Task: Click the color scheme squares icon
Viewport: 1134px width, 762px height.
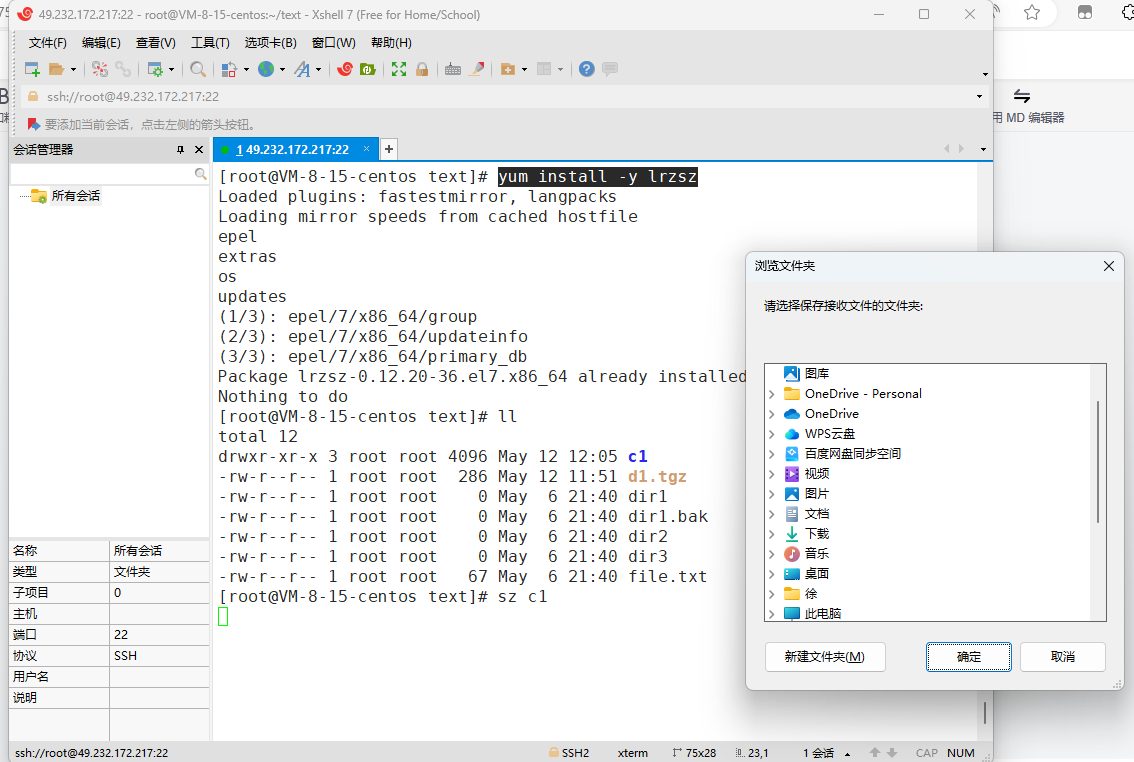Action: click(229, 69)
